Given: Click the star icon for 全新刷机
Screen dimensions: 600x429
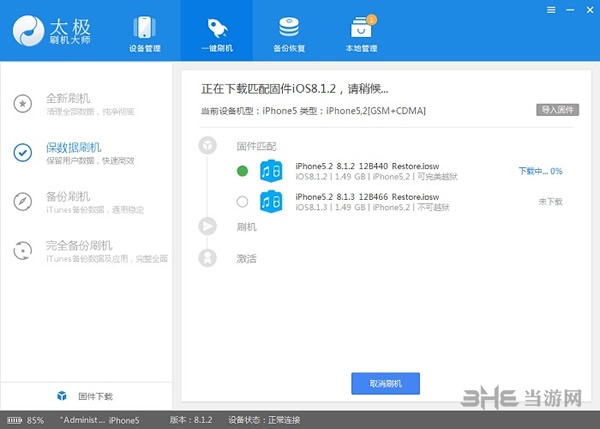Looking at the screenshot, I should (23, 103).
